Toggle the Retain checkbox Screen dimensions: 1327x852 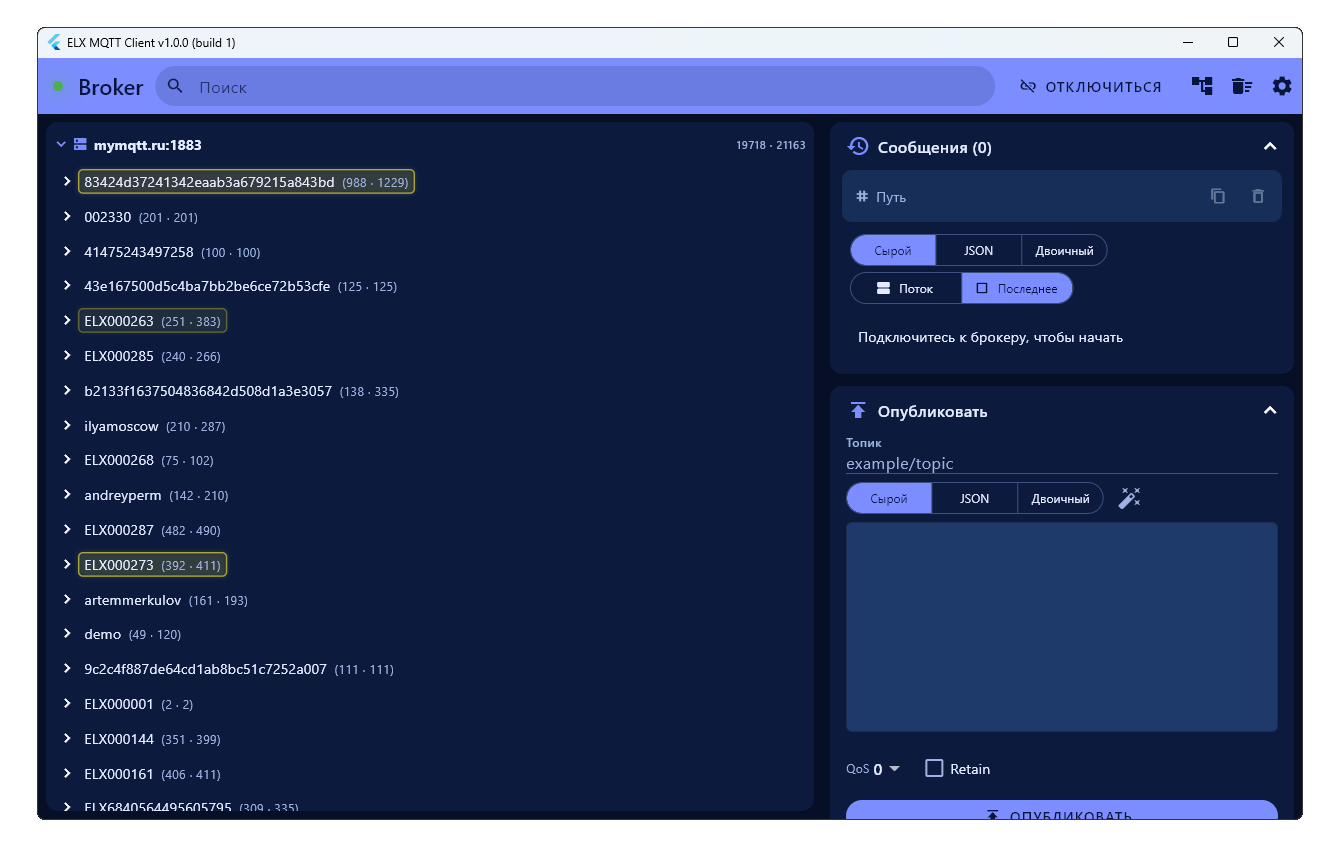click(934, 768)
